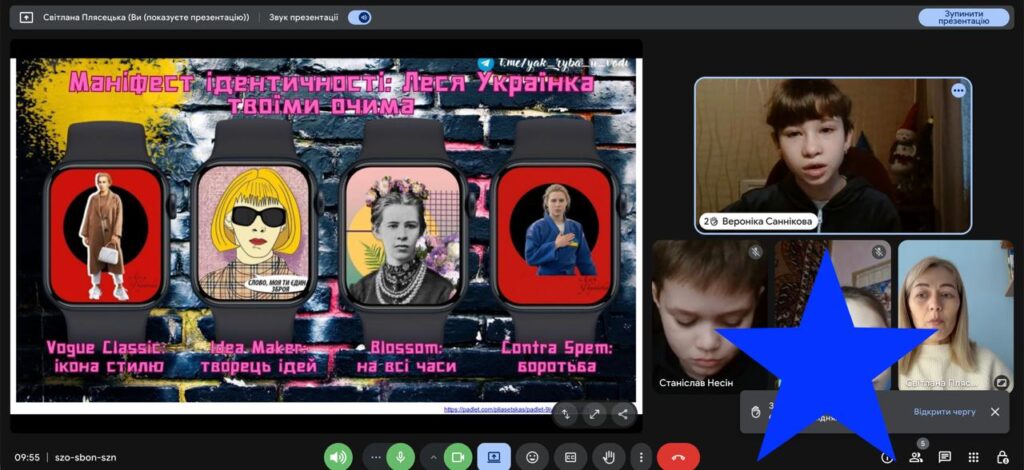Viewport: 1024px width, 470px height.
Task: Dismiss the queue notification popup
Action: (x=995, y=412)
